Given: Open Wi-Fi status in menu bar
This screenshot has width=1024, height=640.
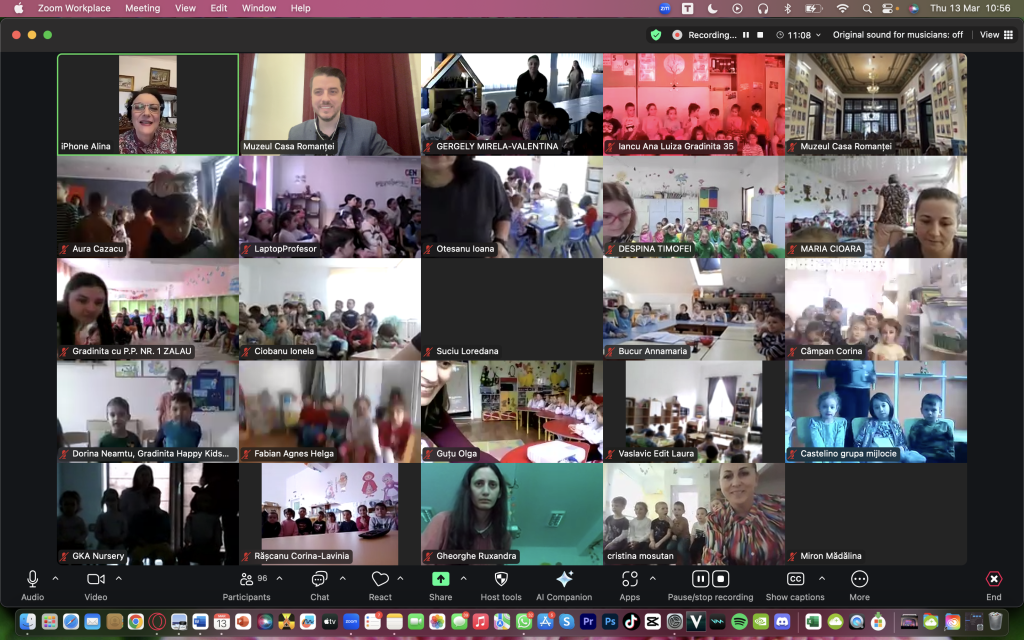Looking at the screenshot, I should tap(842, 8).
